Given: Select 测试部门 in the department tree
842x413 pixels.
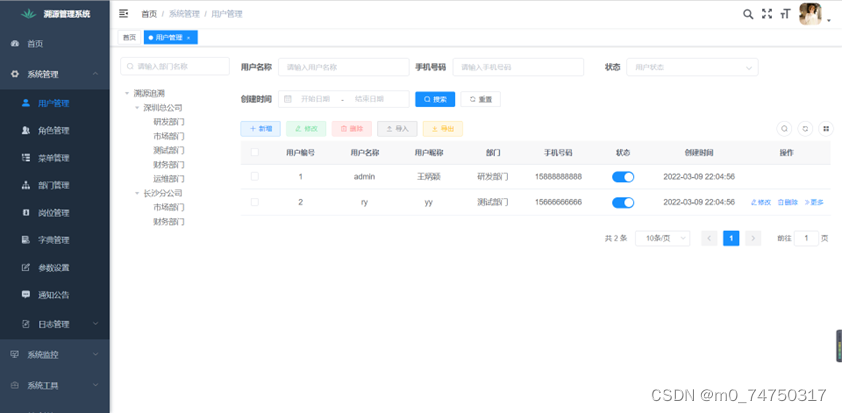Looking at the screenshot, I should (169, 150).
